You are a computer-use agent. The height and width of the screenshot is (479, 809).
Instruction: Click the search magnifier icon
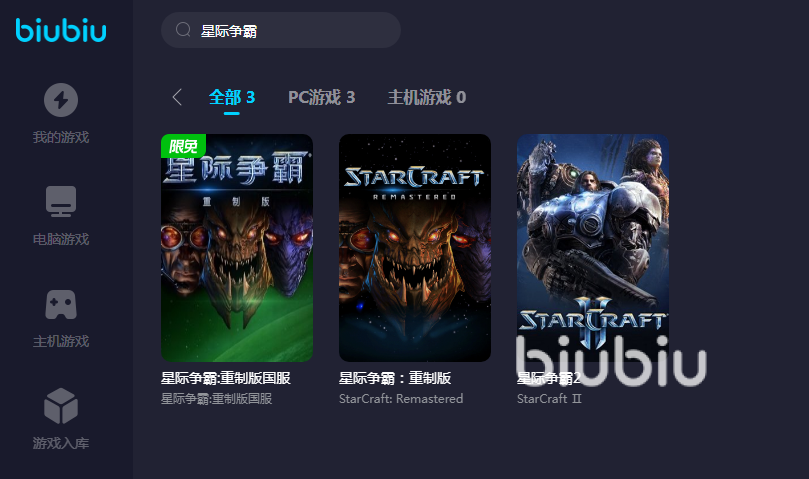point(183,30)
